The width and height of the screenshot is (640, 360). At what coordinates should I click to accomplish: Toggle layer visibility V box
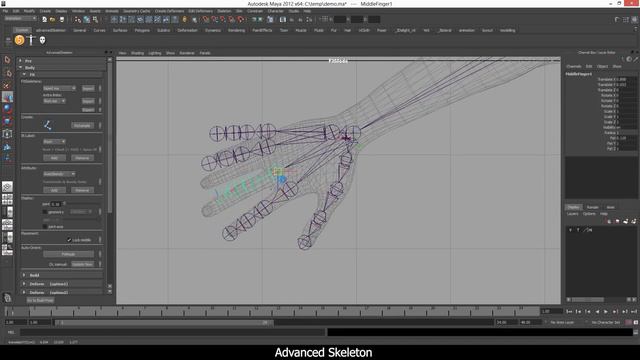[570, 230]
